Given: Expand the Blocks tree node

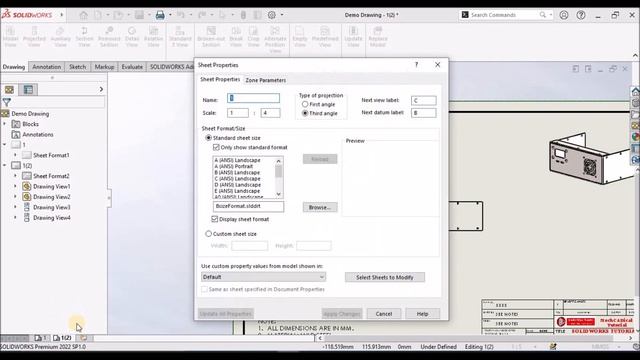Looking at the screenshot, I should (5, 124).
